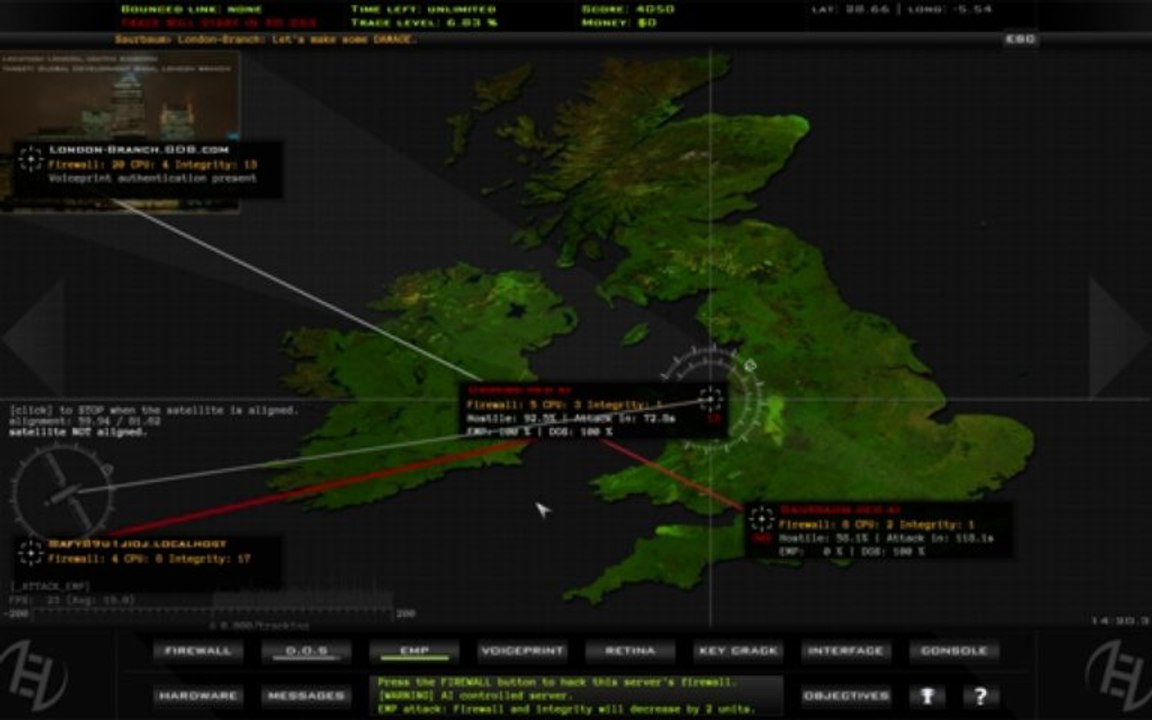
Task: Open the HARDWARE menu
Action: point(198,696)
